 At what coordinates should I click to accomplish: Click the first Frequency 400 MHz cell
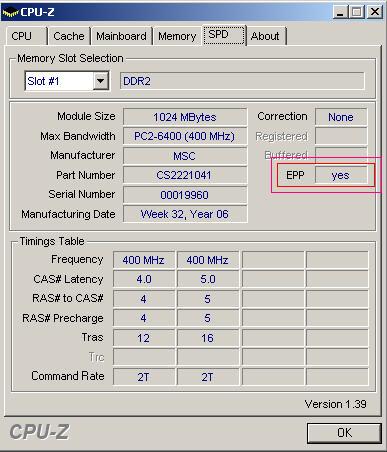pyautogui.click(x=144, y=260)
